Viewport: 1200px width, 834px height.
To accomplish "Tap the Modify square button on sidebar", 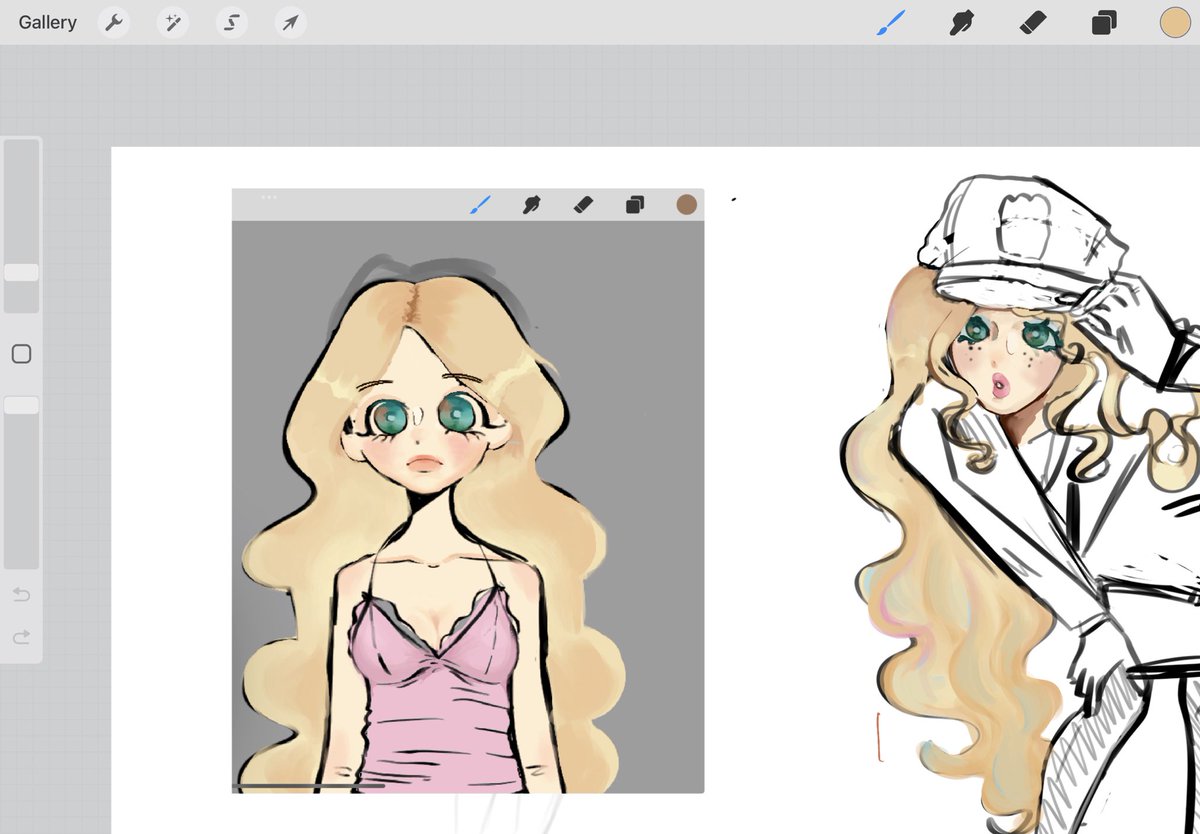I will [x=21, y=354].
